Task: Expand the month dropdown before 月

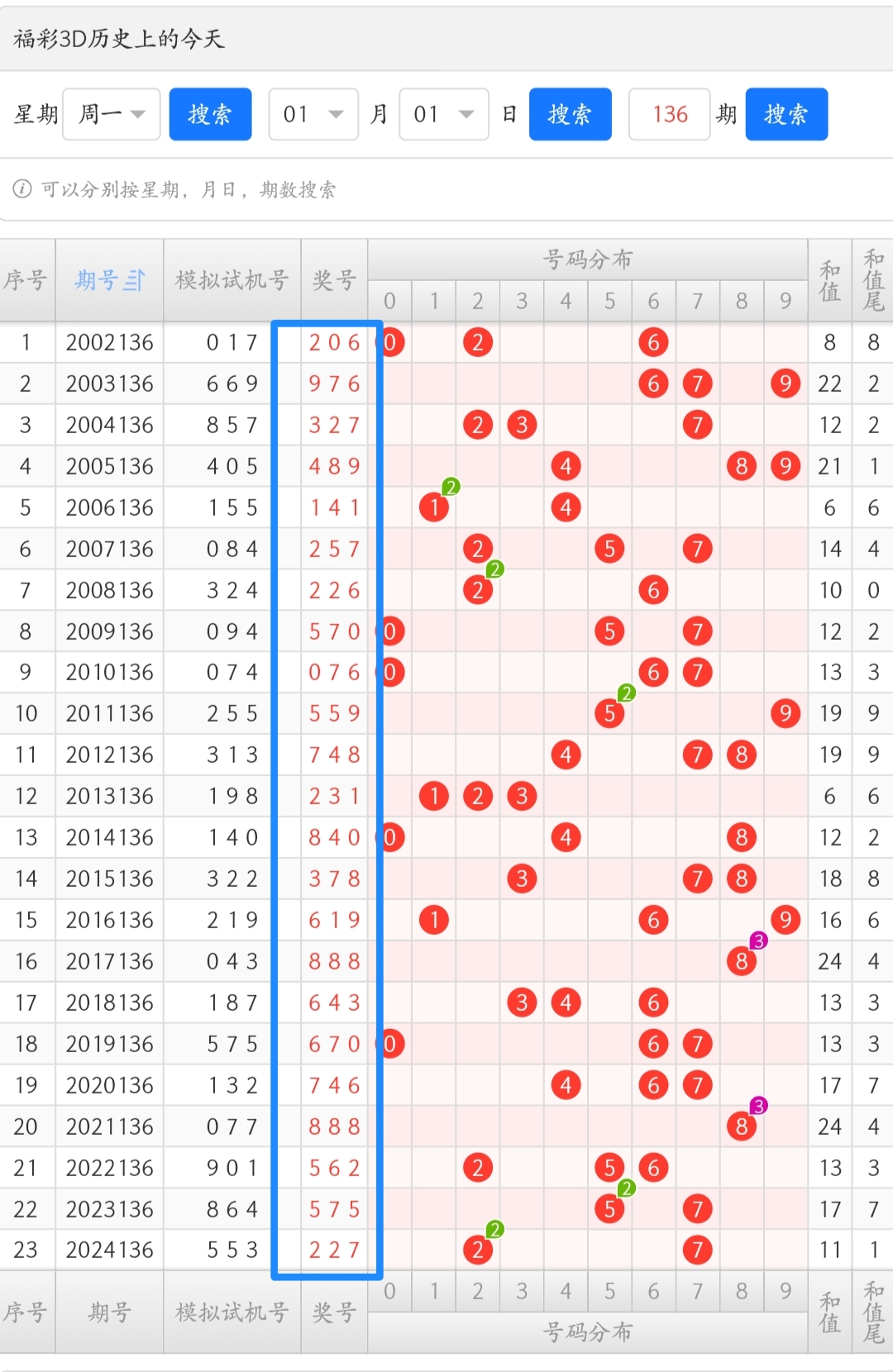Action: pyautogui.click(x=313, y=114)
